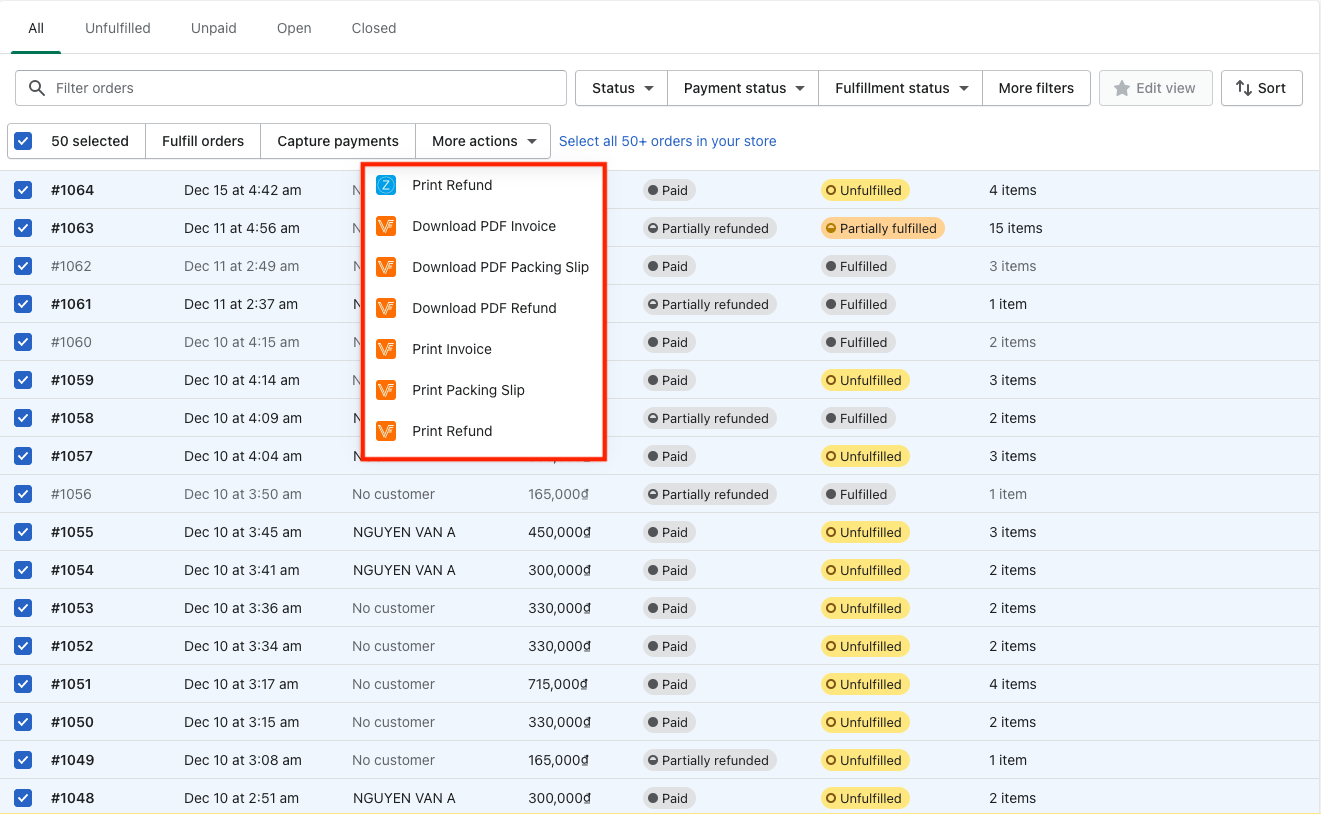The width and height of the screenshot is (1321, 814).
Task: Toggle the select-all checkbox beside 50 selected
Action: 23,141
